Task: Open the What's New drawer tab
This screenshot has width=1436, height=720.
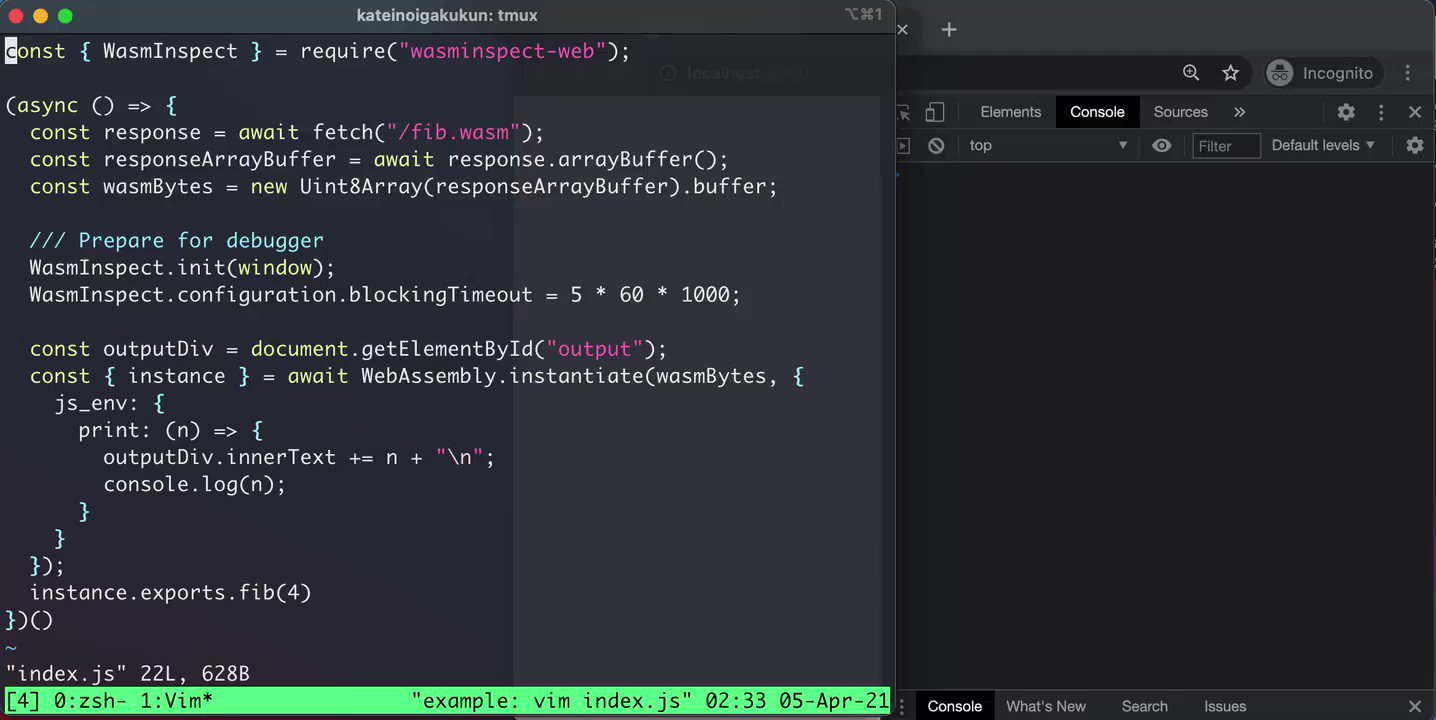Action: point(1045,706)
